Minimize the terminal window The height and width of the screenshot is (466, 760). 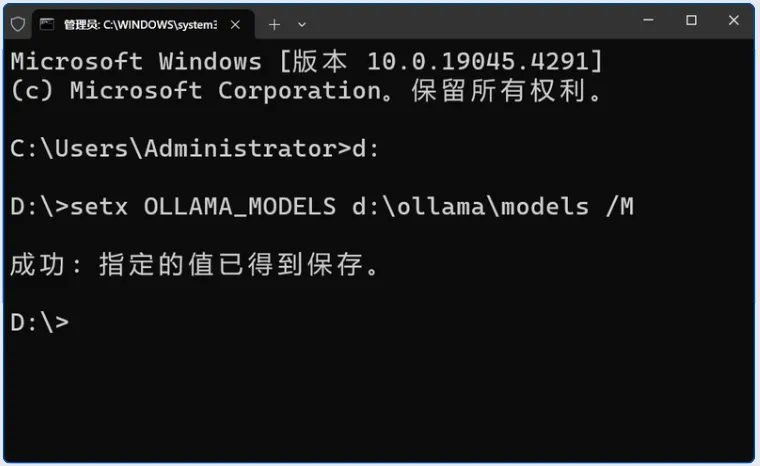[645, 21]
